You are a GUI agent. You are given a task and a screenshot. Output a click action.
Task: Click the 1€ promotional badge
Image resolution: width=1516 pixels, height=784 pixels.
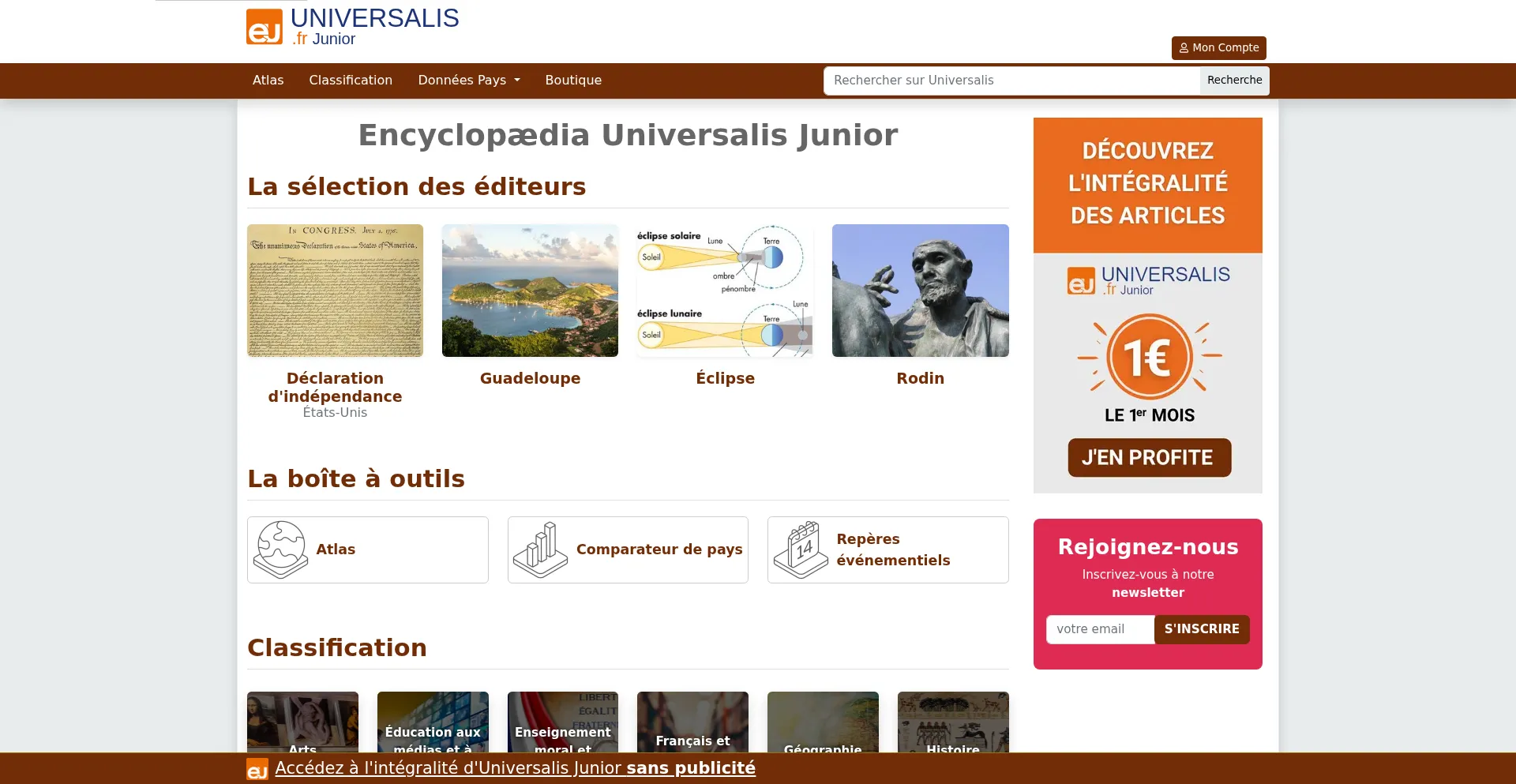[1149, 357]
